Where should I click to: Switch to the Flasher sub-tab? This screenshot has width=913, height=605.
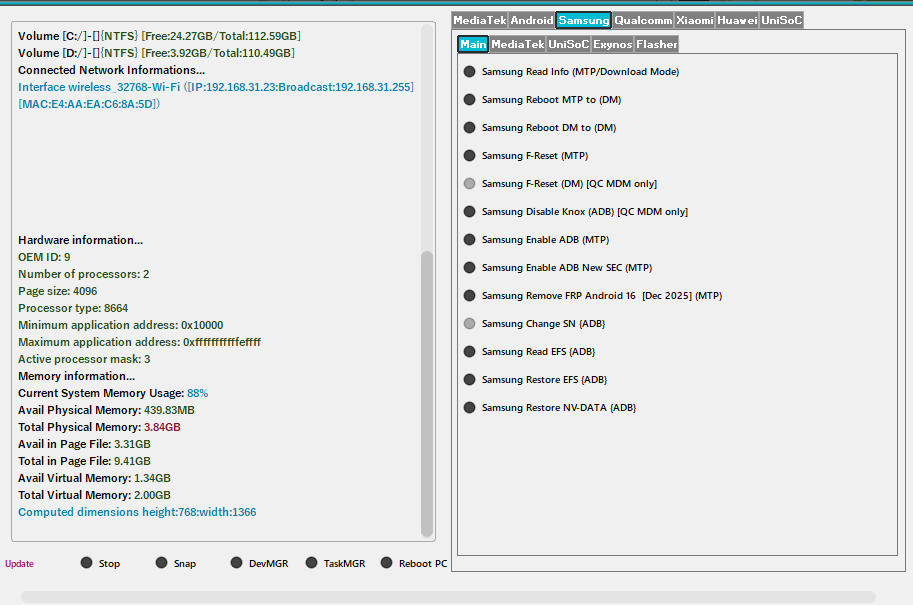(x=656, y=44)
